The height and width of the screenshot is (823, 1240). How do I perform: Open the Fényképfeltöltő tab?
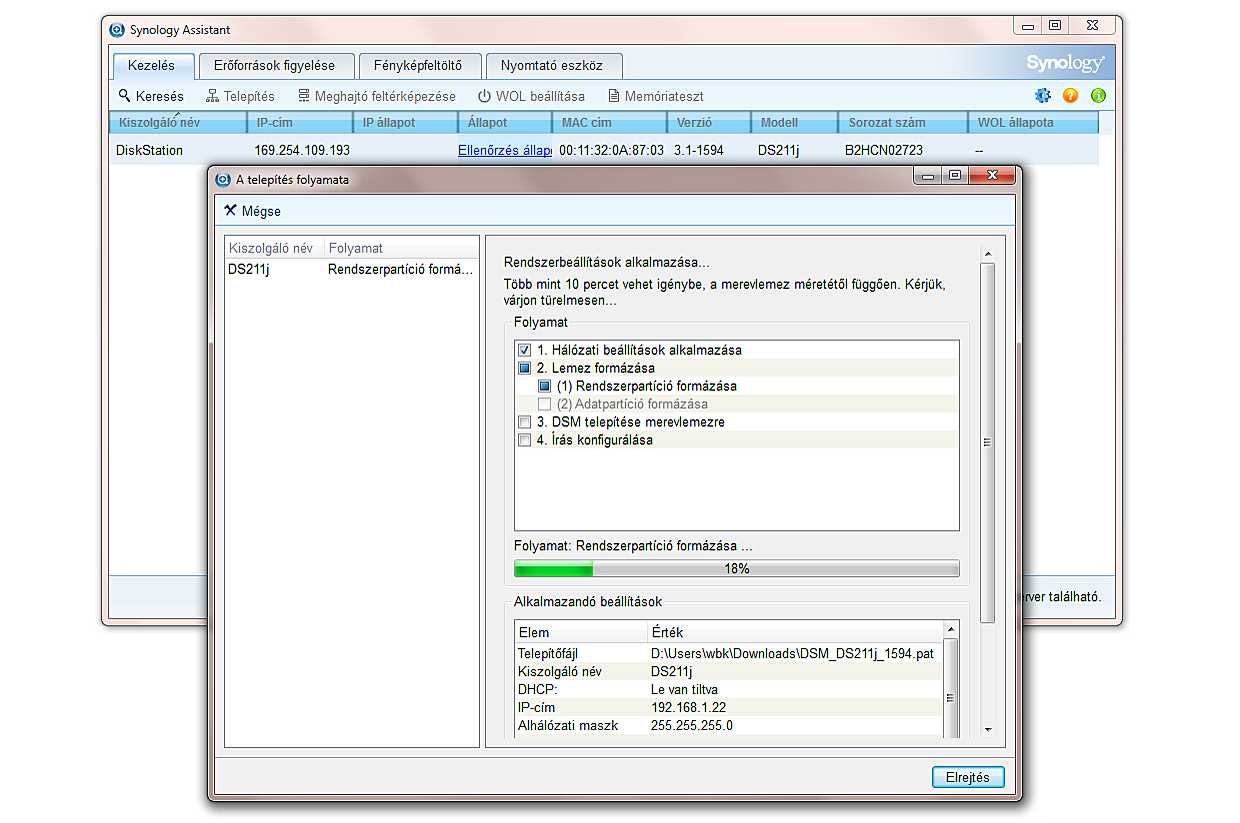[417, 66]
